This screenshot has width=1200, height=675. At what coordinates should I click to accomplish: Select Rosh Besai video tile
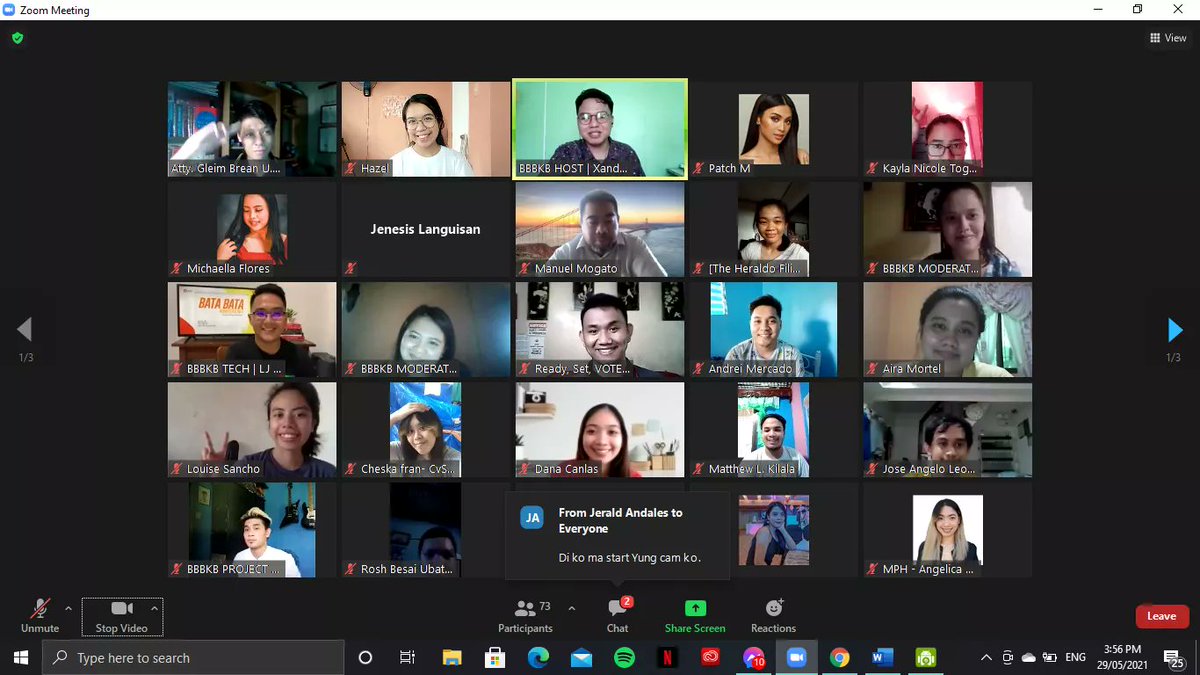(426, 529)
